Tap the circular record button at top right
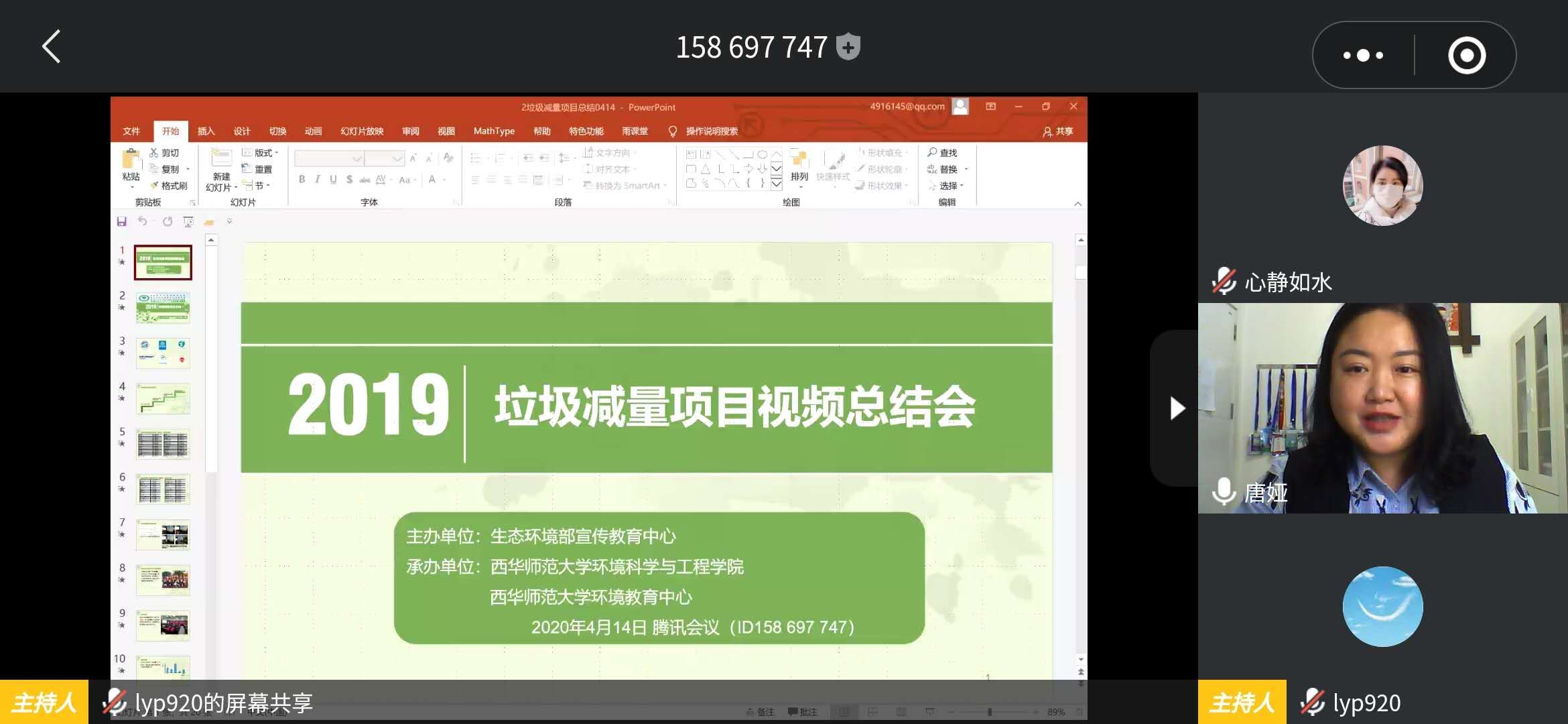The width and height of the screenshot is (1568, 724). pyautogui.click(x=1467, y=55)
